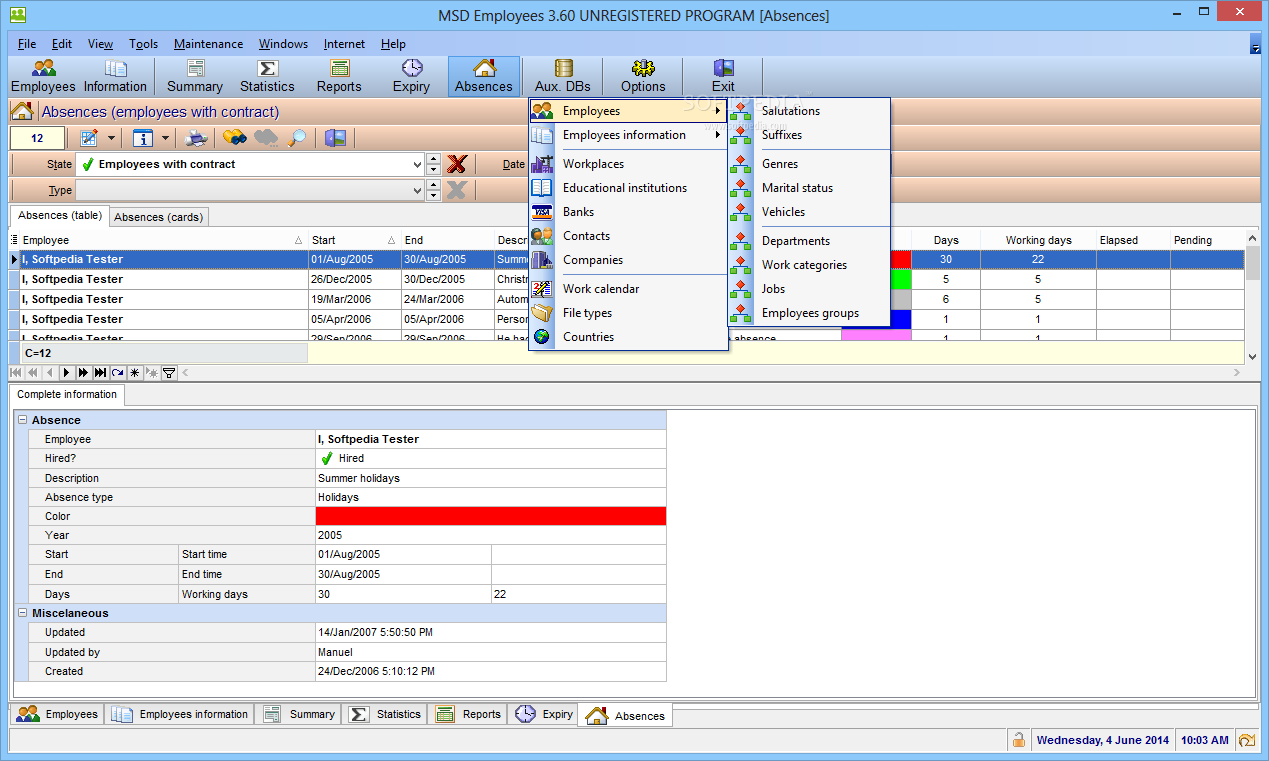Click the record count field showing 12
Screen dimensions: 1269x761
point(37,138)
